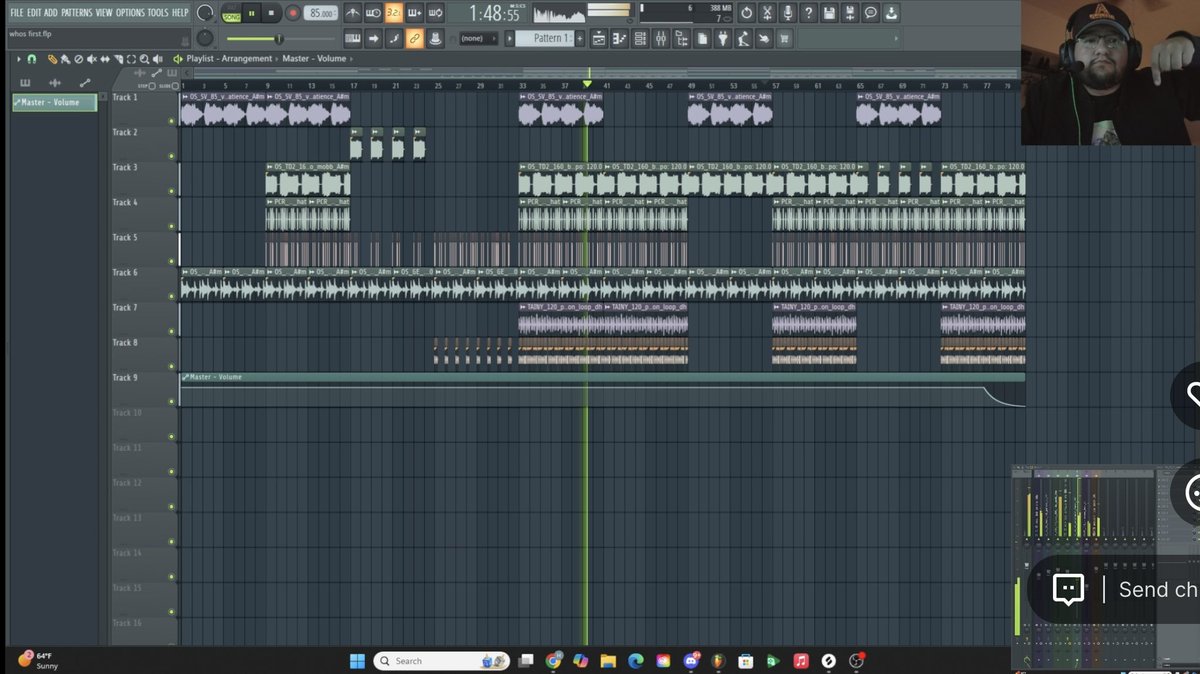Open the Piano roll view icon
The width and height of the screenshot is (1200, 674).
pos(619,38)
